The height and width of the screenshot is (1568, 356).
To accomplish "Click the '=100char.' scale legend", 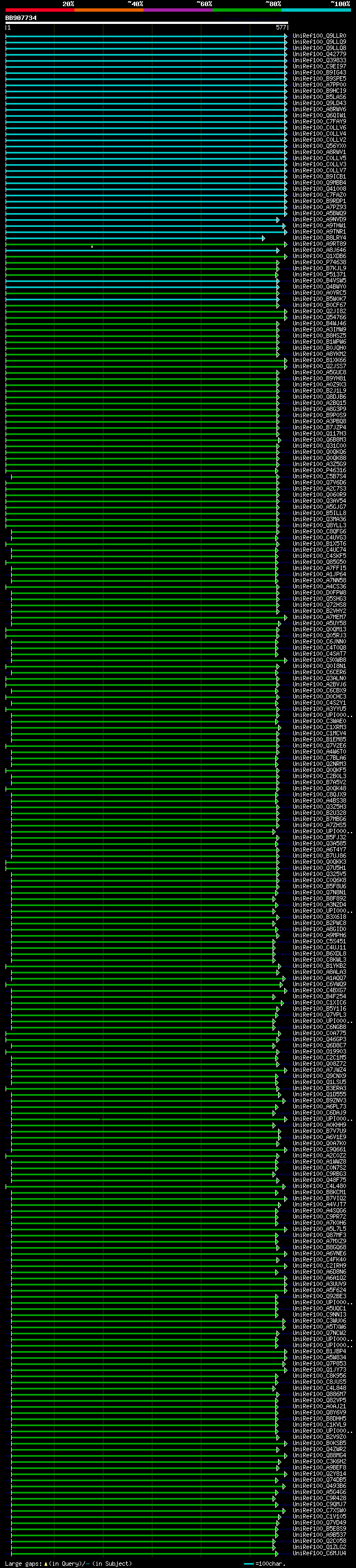I will 270,1564.
